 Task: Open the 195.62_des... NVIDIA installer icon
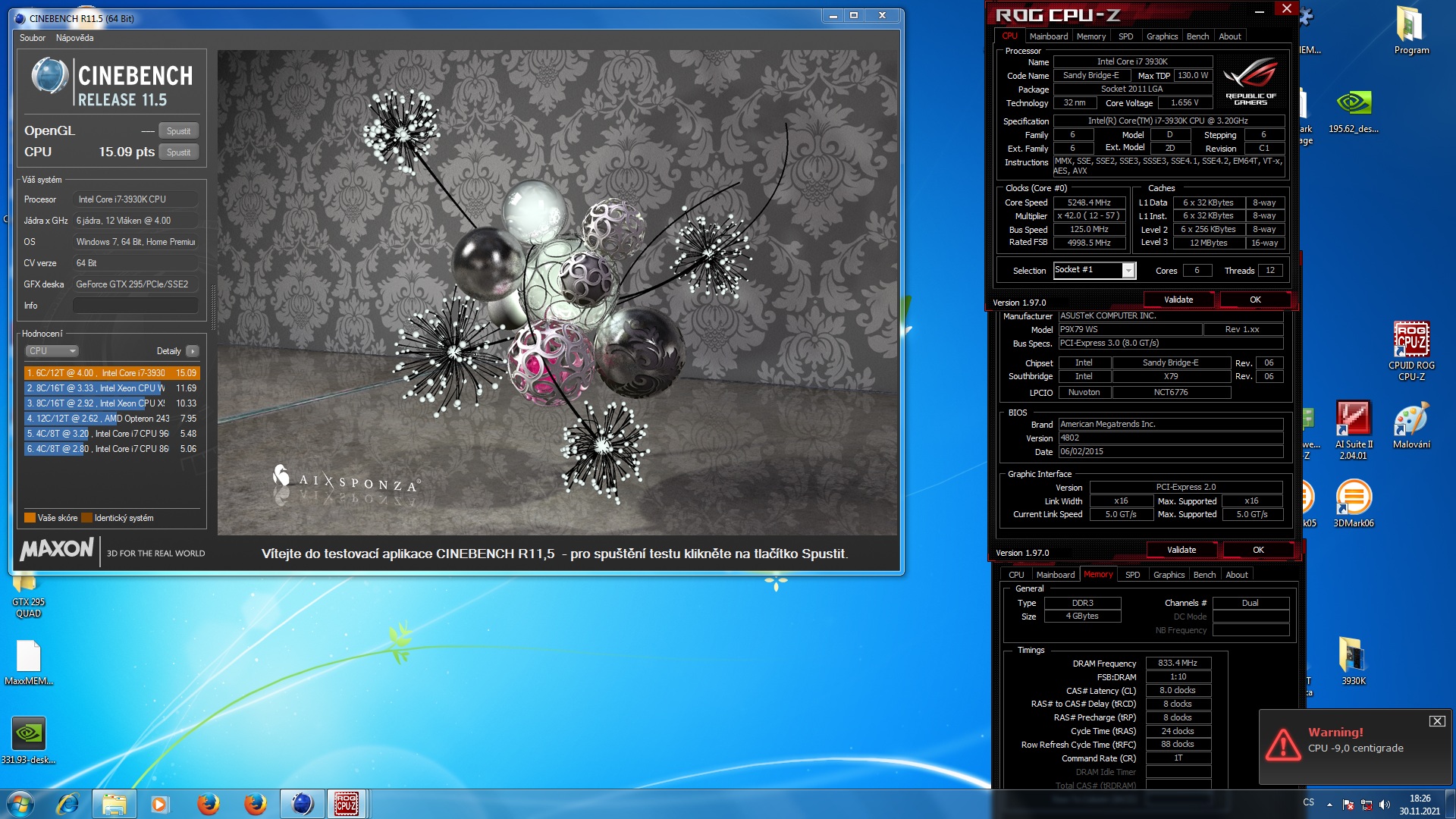(x=1354, y=111)
